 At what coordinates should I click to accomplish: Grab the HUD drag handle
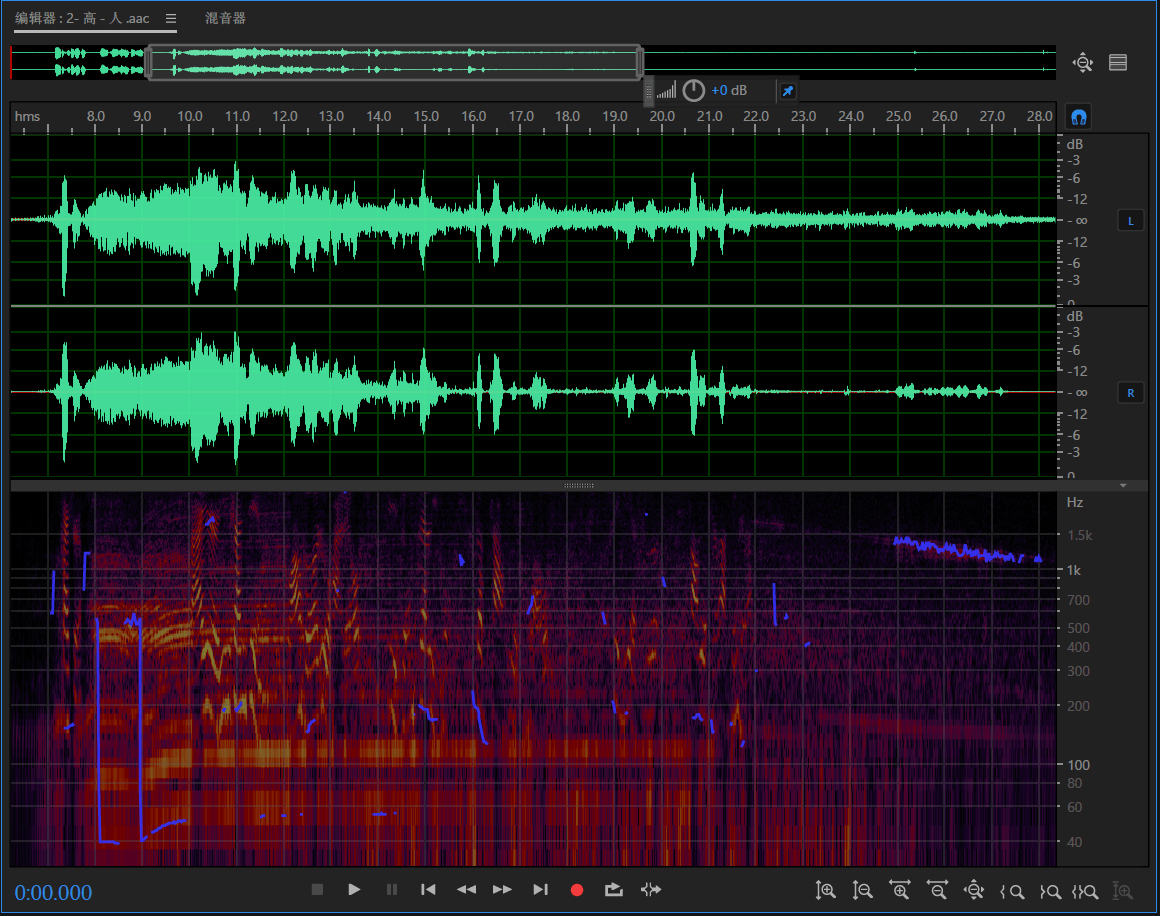click(x=649, y=91)
